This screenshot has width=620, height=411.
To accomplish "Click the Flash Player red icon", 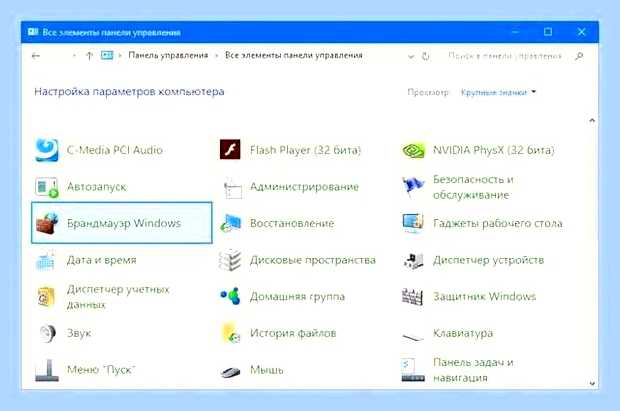I will 230,150.
